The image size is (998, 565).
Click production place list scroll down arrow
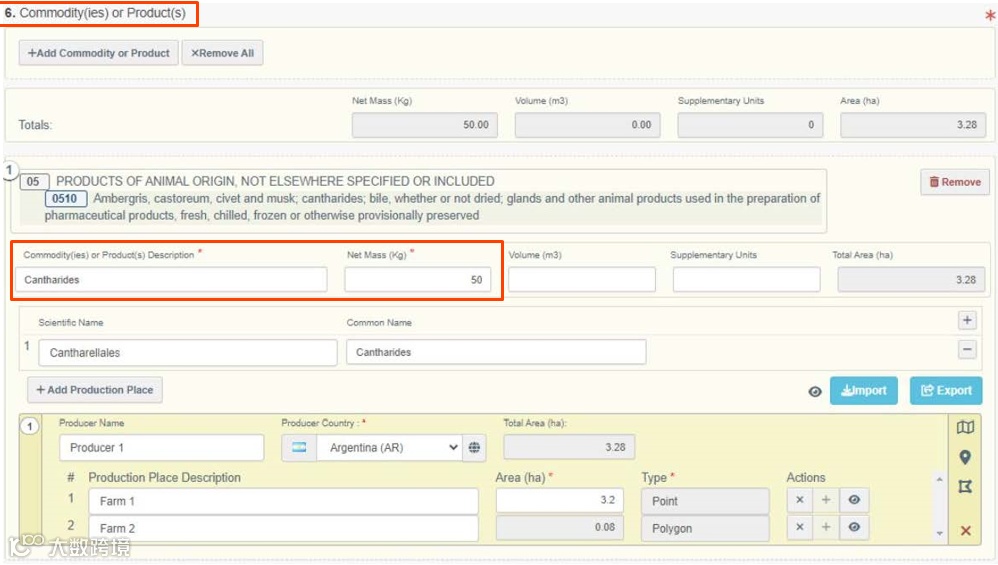coord(939,533)
